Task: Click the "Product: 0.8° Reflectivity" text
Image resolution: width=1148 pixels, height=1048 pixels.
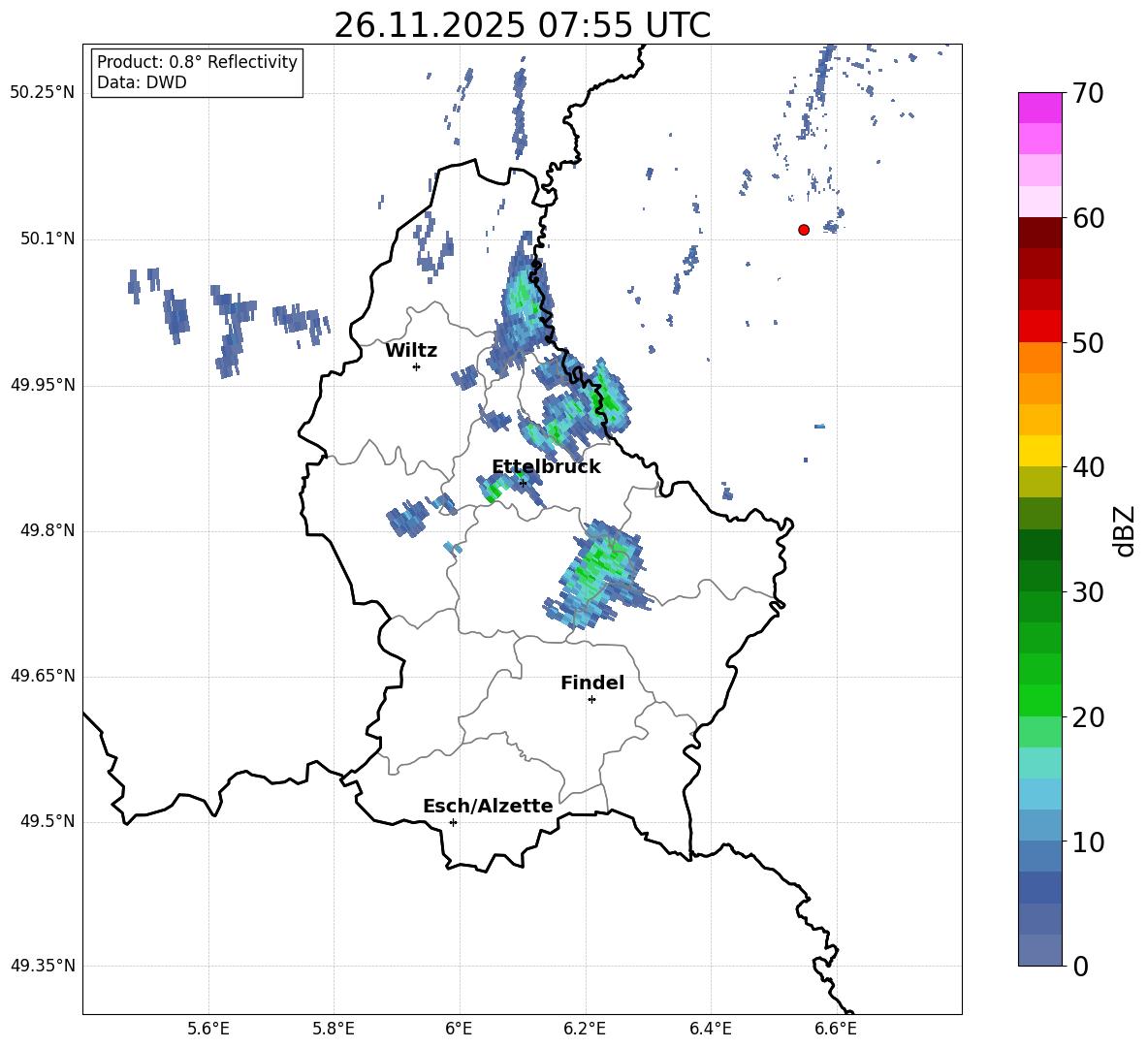Action: (x=197, y=62)
